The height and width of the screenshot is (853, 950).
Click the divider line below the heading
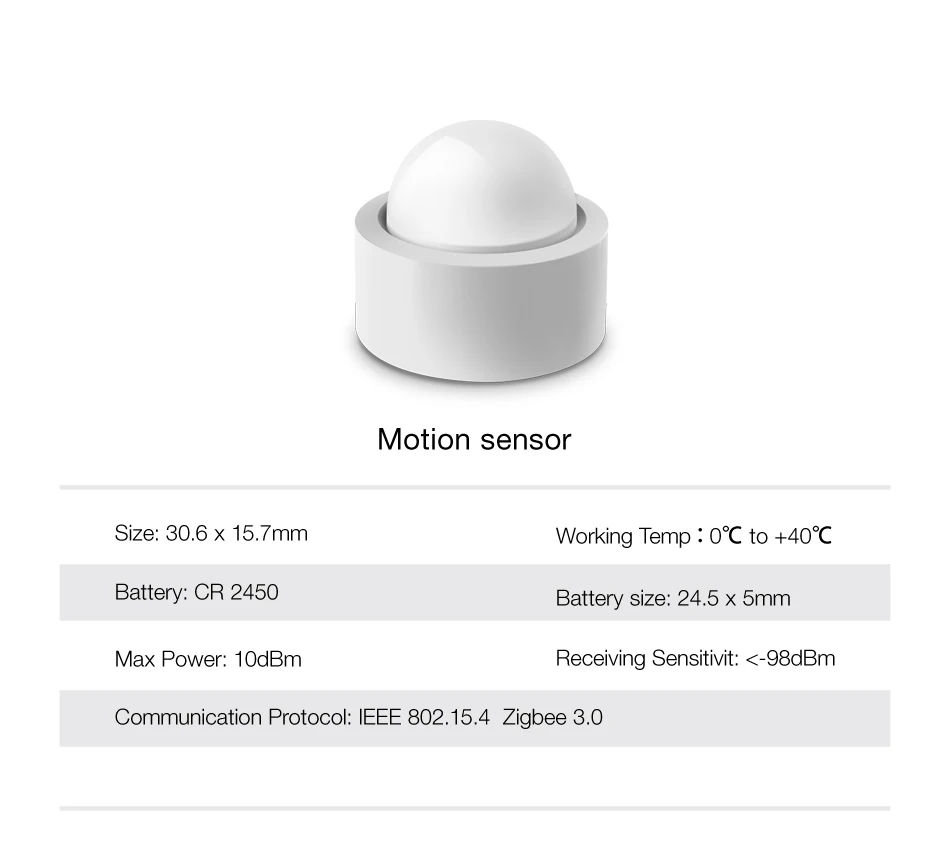coord(475,487)
